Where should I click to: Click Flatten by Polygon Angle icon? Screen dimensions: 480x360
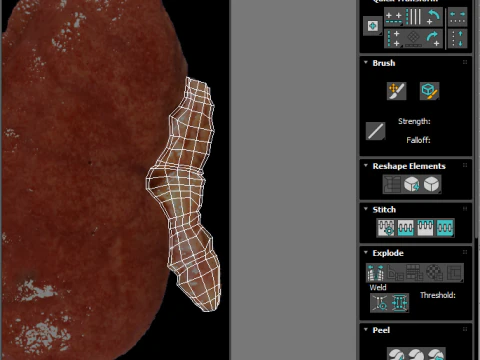pyautogui.click(x=395, y=273)
